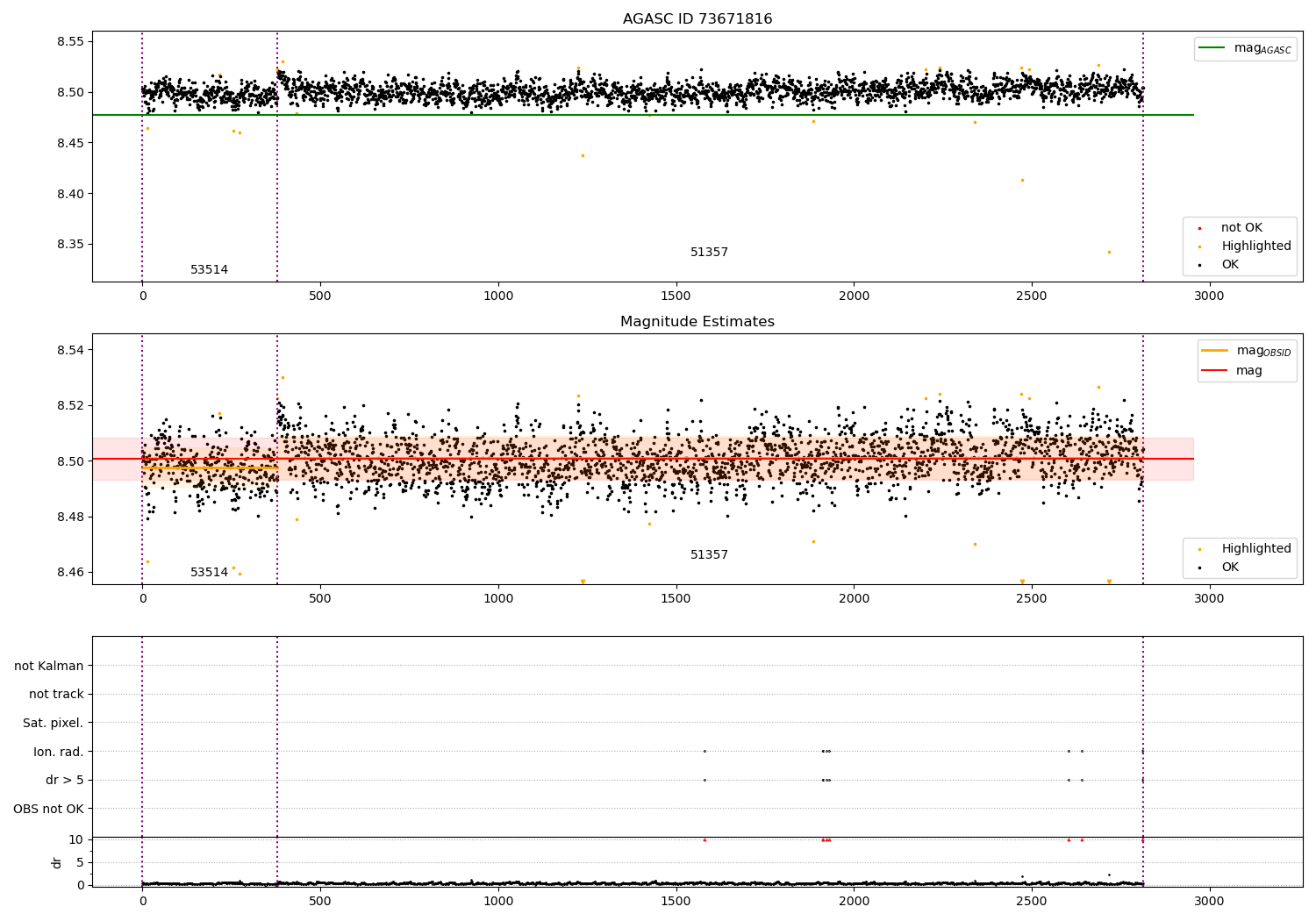Click the 'dr' y-axis label
The width and height of the screenshot is (1316, 921).
coord(57,862)
